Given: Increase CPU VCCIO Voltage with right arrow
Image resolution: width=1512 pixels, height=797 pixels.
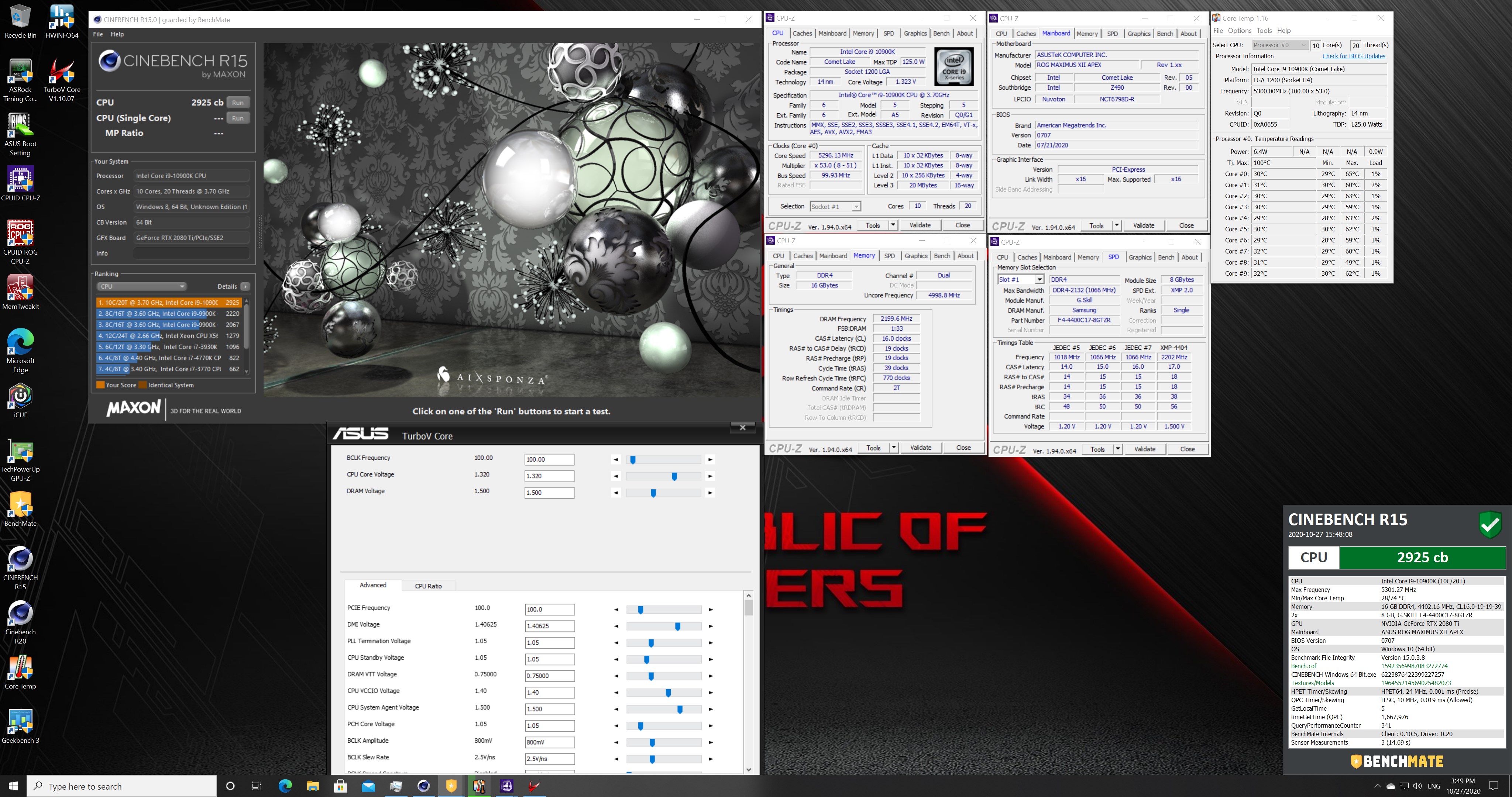Looking at the screenshot, I should click(x=710, y=693).
